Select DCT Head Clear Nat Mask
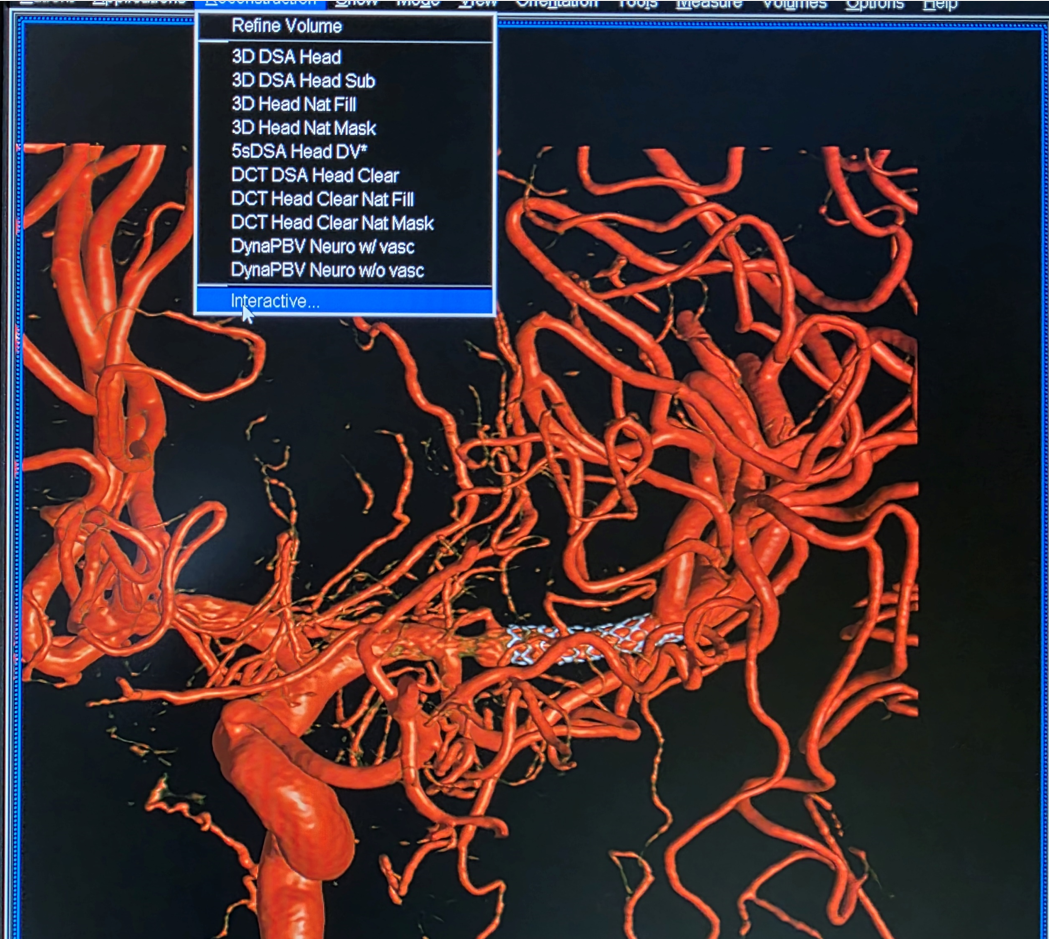Image resolution: width=1049 pixels, height=939 pixels. 332,223
